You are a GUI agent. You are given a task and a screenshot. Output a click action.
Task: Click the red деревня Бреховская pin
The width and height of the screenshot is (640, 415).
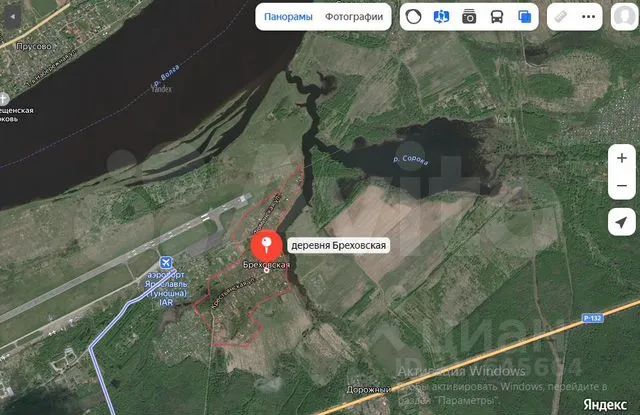[267, 246]
